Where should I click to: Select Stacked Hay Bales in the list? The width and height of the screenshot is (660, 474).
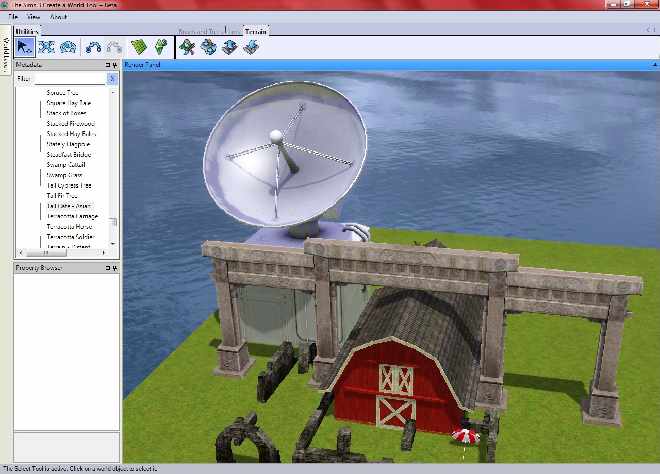[x=71, y=133]
